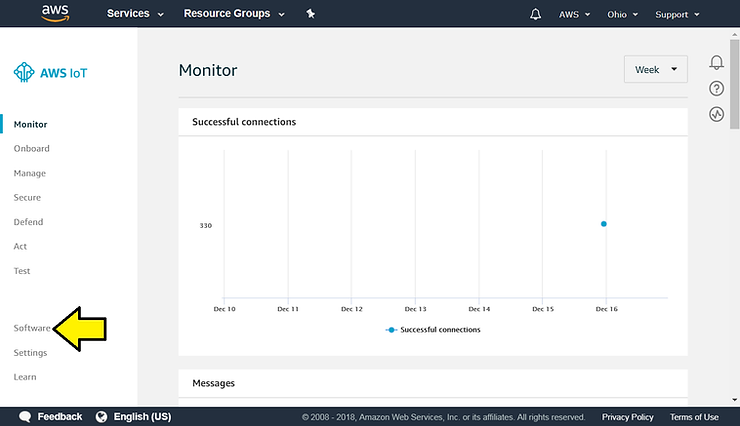
Task: Open the right-side alerts bell icon
Action: (x=716, y=62)
